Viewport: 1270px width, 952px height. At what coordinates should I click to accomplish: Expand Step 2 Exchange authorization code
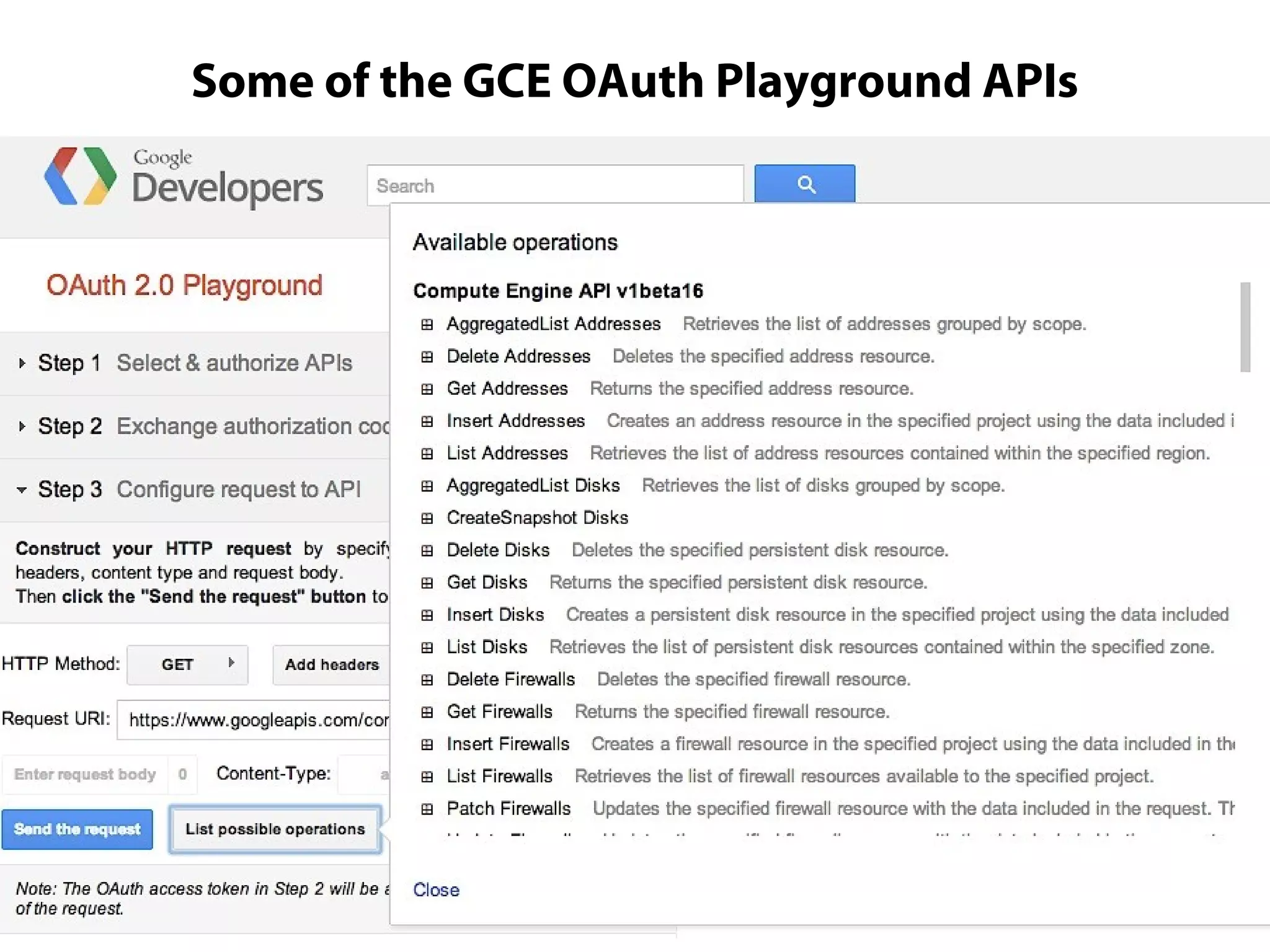tap(195, 426)
